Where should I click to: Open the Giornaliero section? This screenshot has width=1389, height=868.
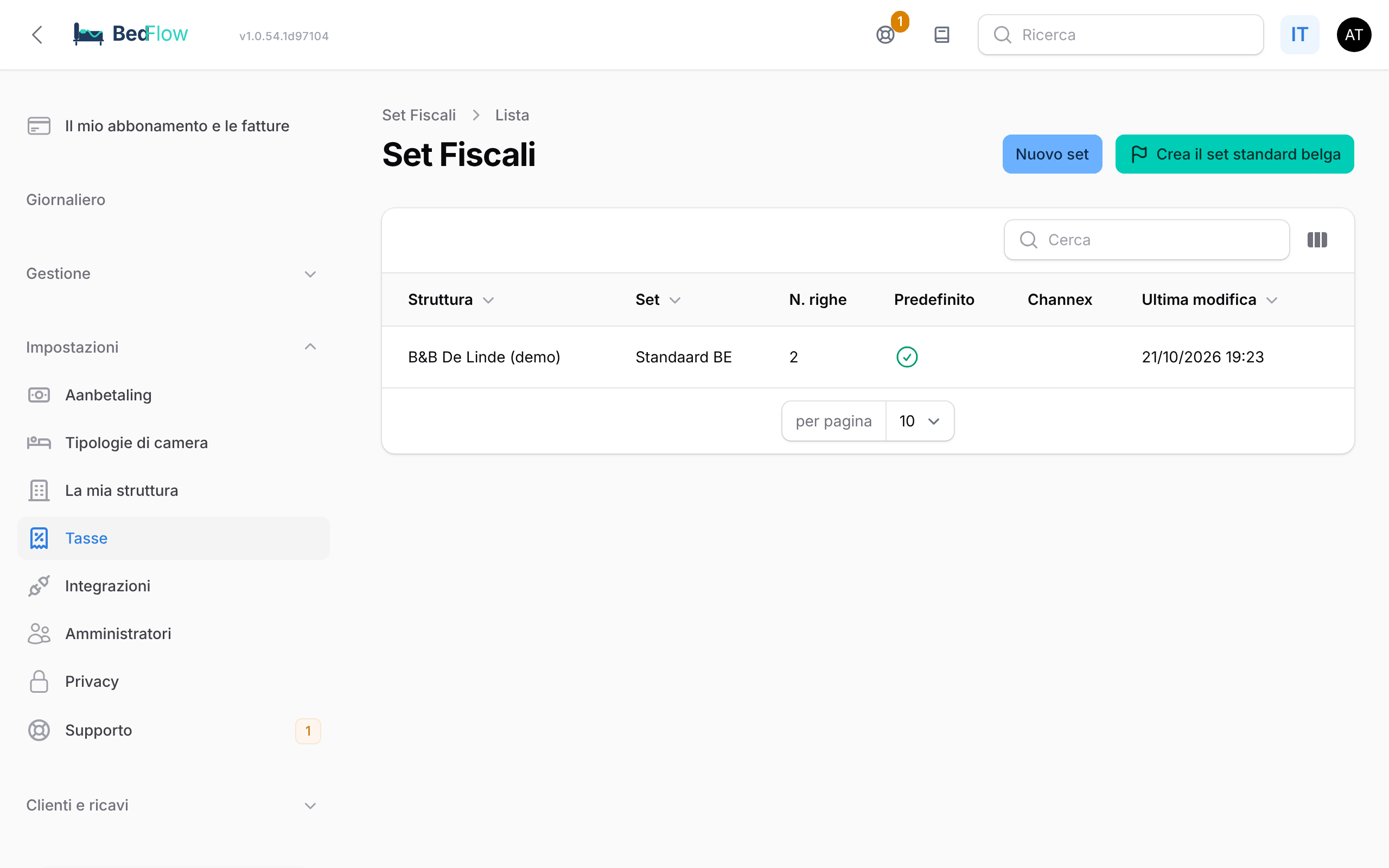(x=66, y=200)
